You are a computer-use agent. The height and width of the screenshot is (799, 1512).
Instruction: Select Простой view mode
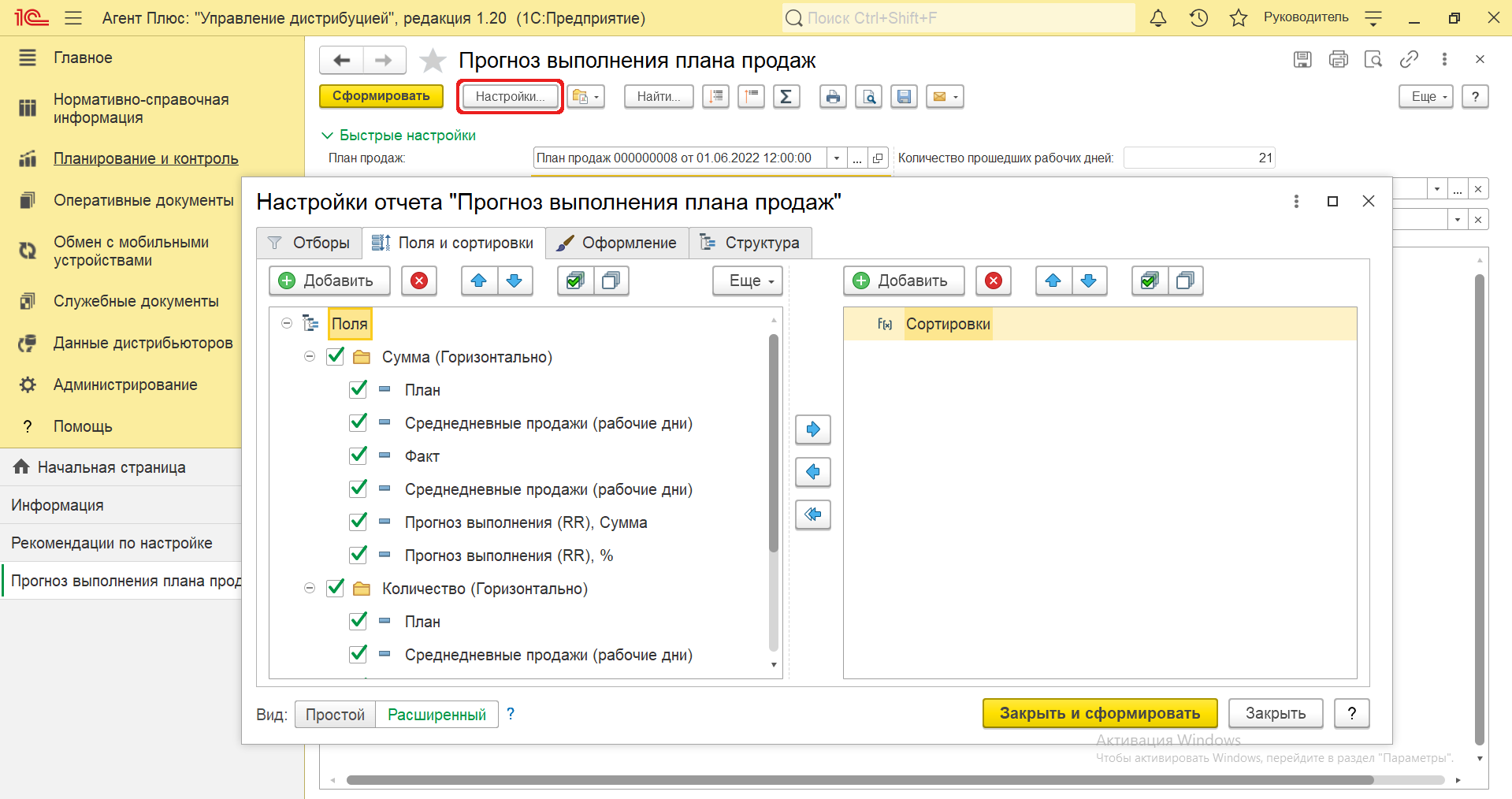point(335,715)
